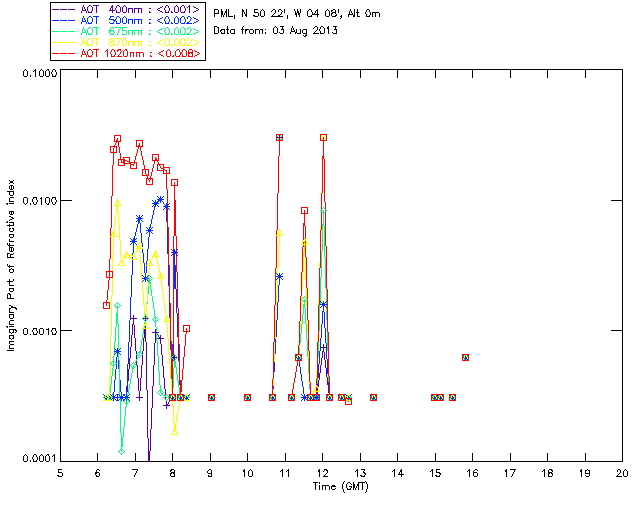Image resolution: width=640 pixels, height=512 pixels.
Task: Click the AOT 400nm legend label
Action: click(140, 9)
